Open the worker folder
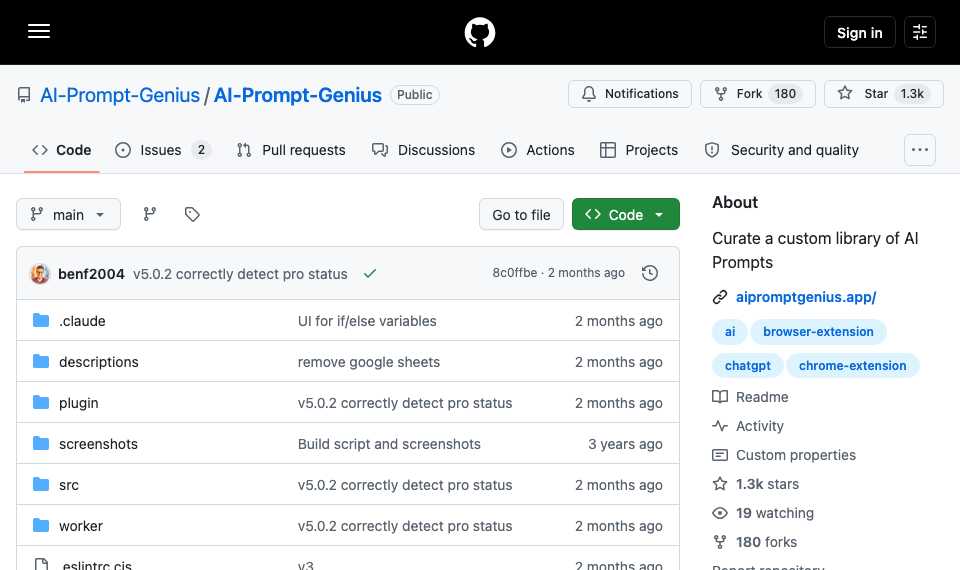 coord(81,526)
